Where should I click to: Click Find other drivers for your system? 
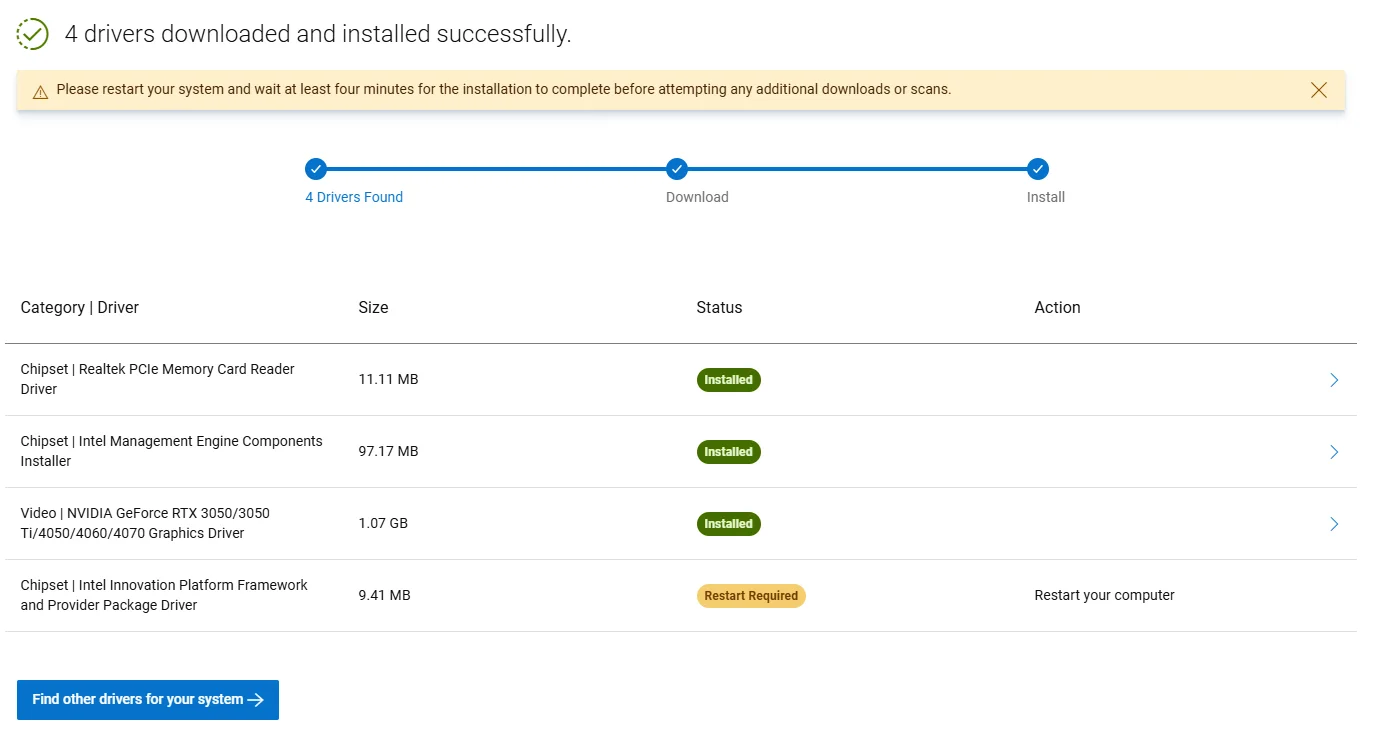click(x=148, y=700)
